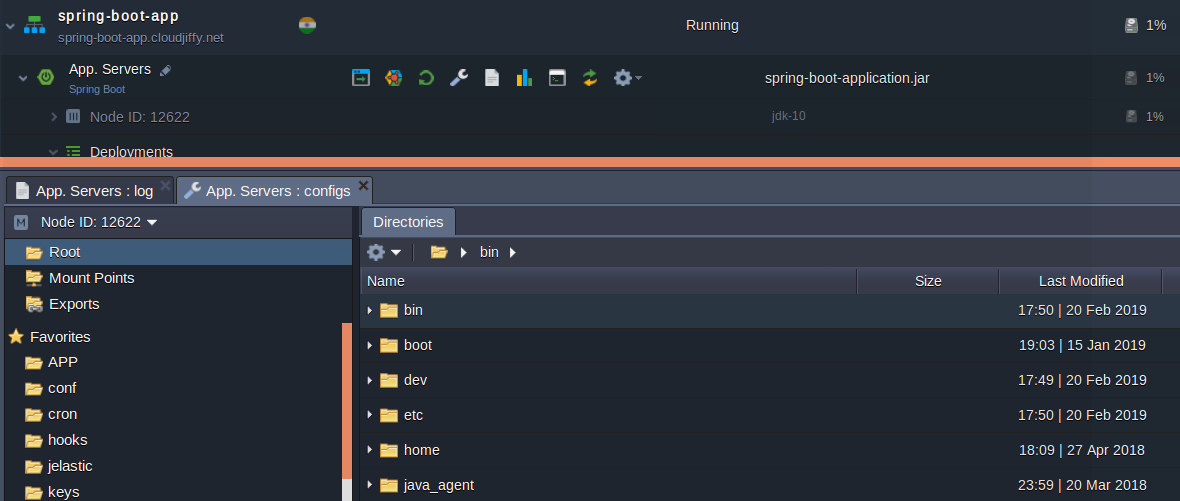Collapse the spring-boot-app environment
Screen dimensions: 1180x501
10,26
